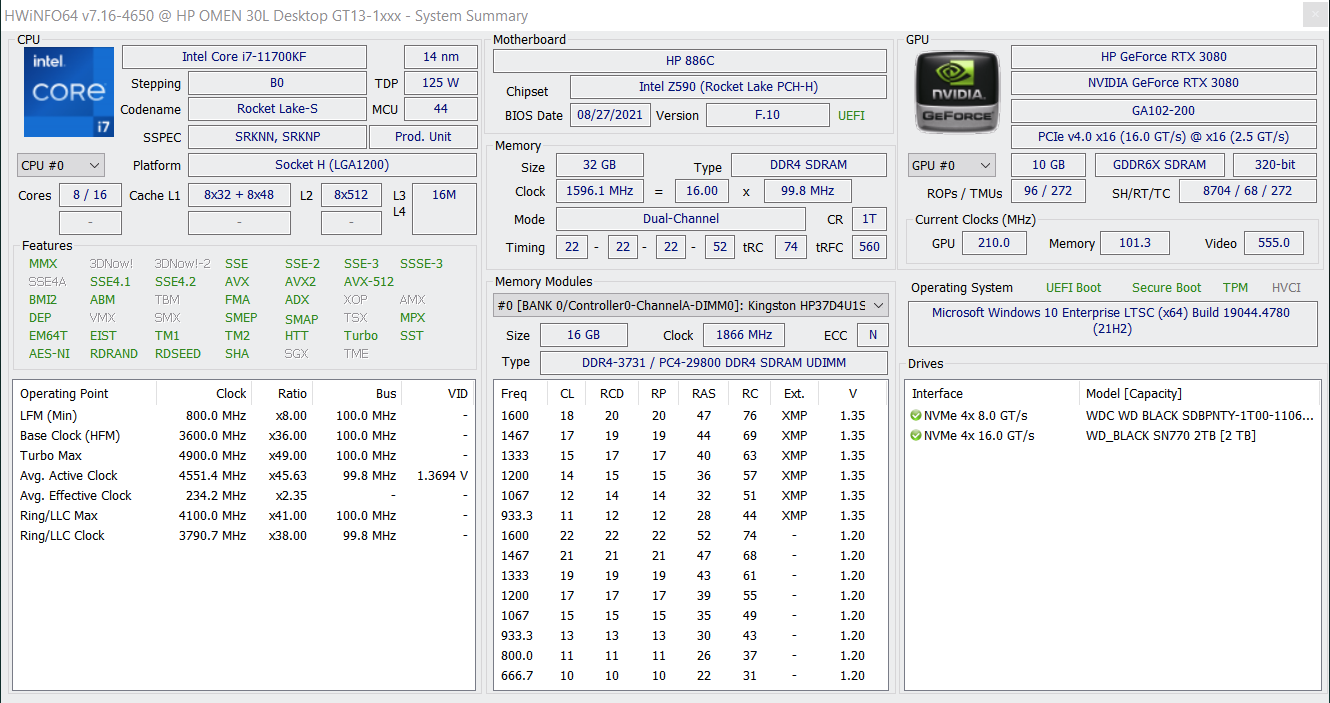
Task: Click the AVX-512 feature label
Action: [369, 281]
